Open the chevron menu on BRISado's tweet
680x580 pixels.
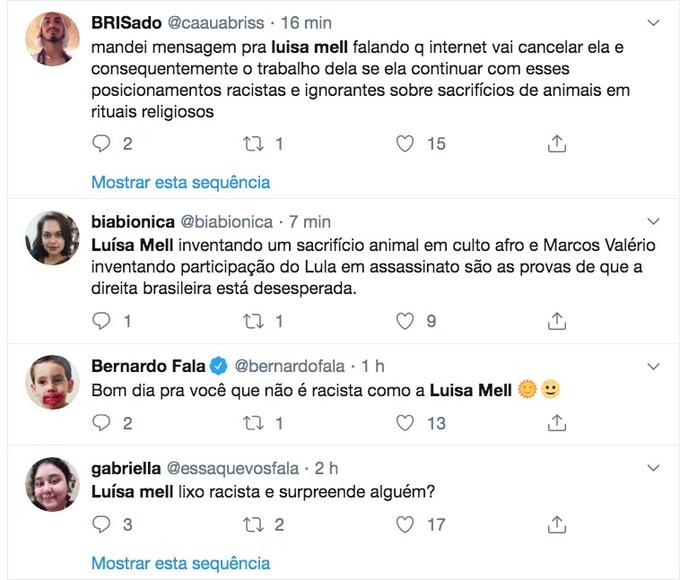654,22
